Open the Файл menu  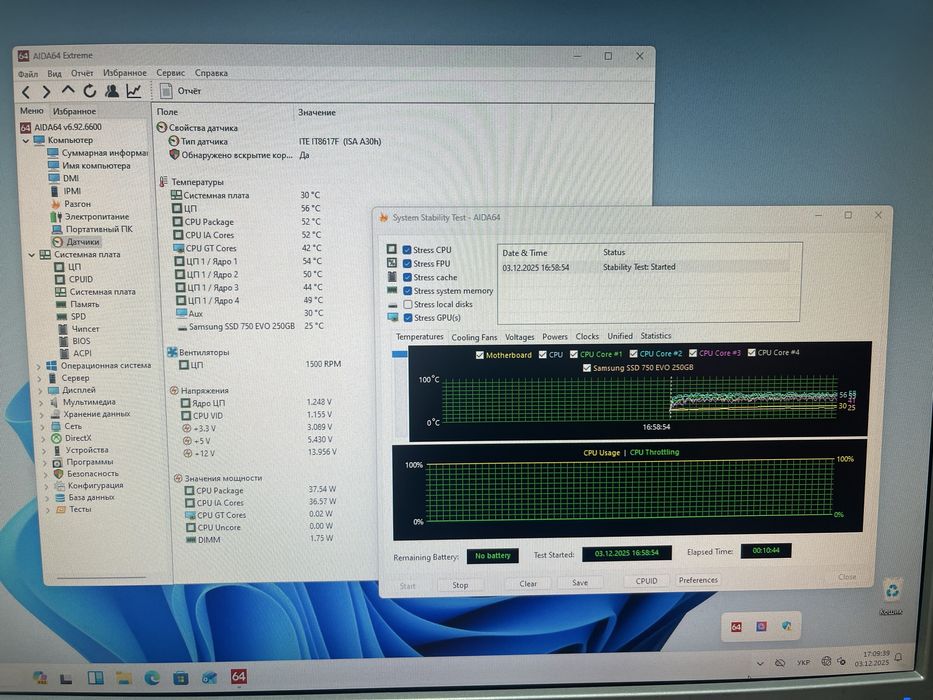(27, 74)
